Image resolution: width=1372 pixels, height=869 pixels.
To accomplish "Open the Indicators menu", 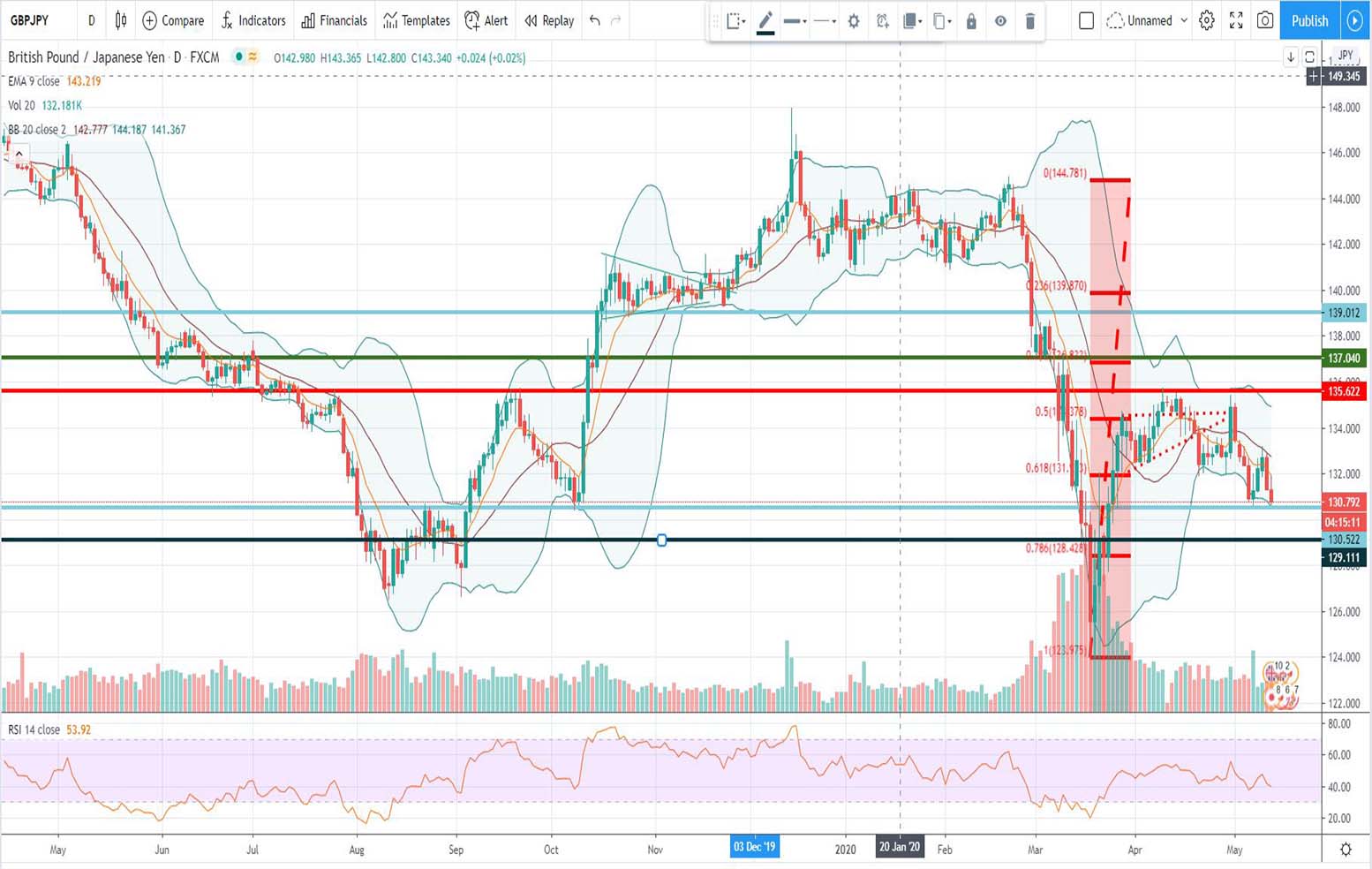I will click(253, 20).
